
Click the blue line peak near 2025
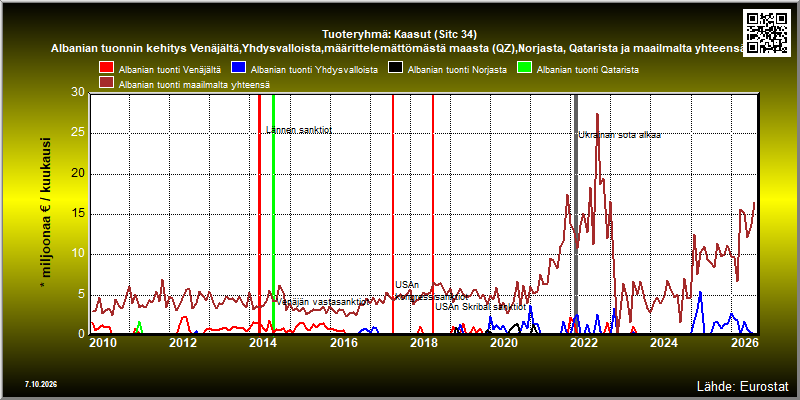point(701,293)
